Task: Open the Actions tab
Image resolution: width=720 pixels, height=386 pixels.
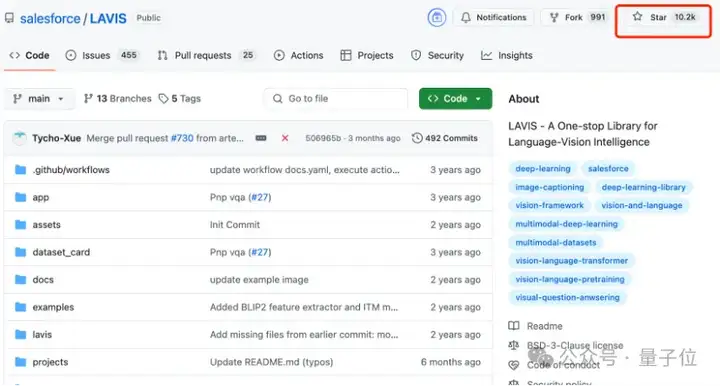Action: pos(298,56)
